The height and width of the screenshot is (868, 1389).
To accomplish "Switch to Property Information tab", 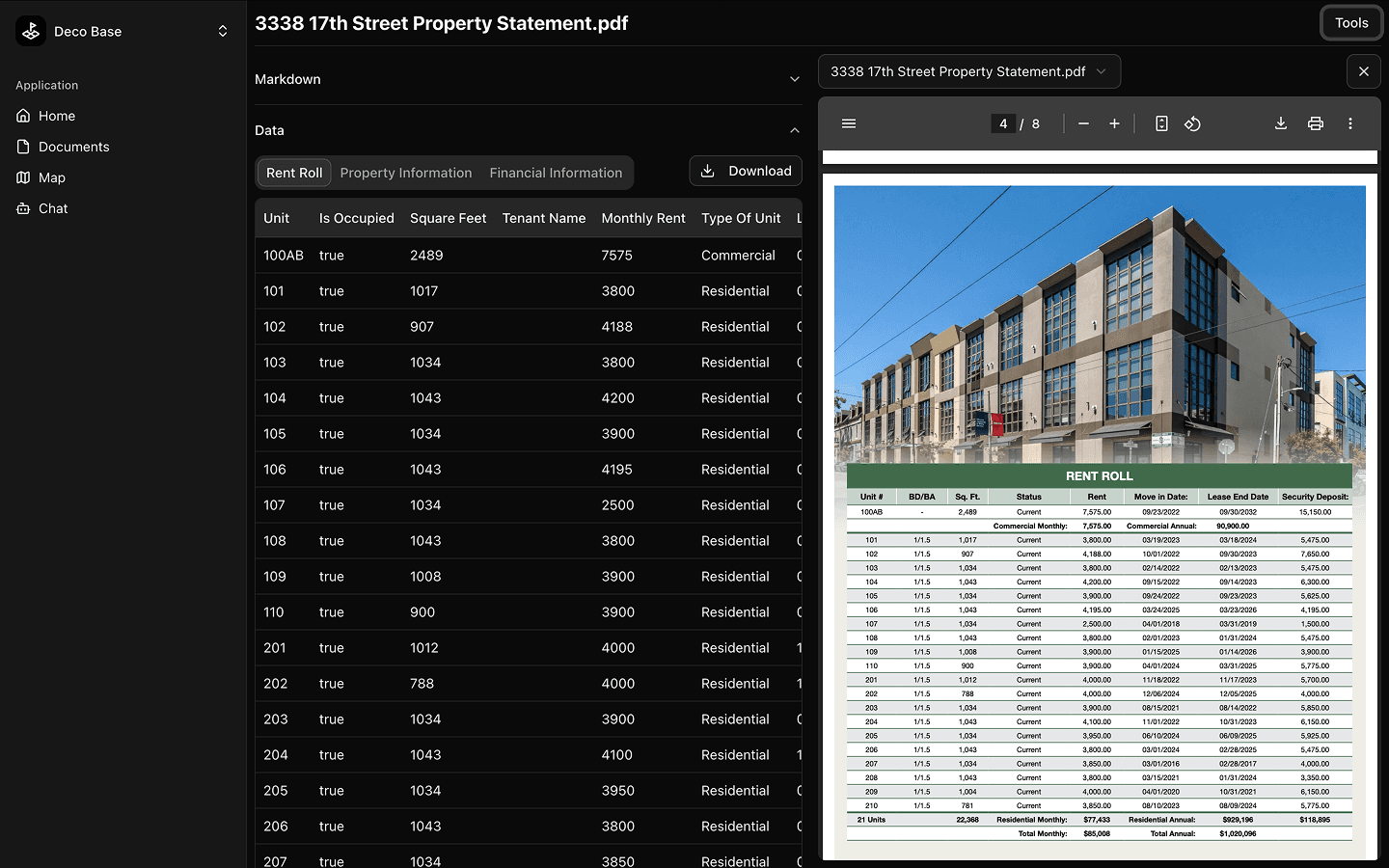I will [406, 173].
